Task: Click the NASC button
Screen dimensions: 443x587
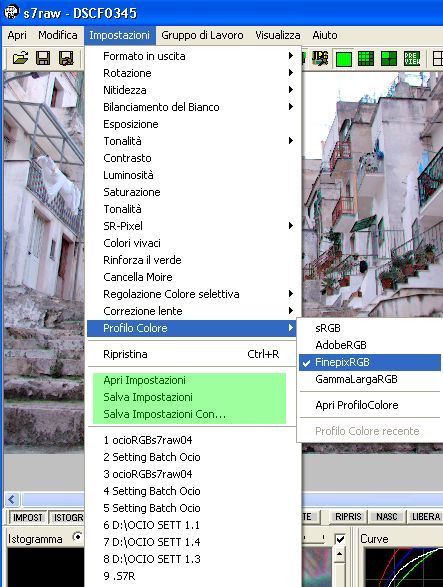Action: click(x=387, y=517)
